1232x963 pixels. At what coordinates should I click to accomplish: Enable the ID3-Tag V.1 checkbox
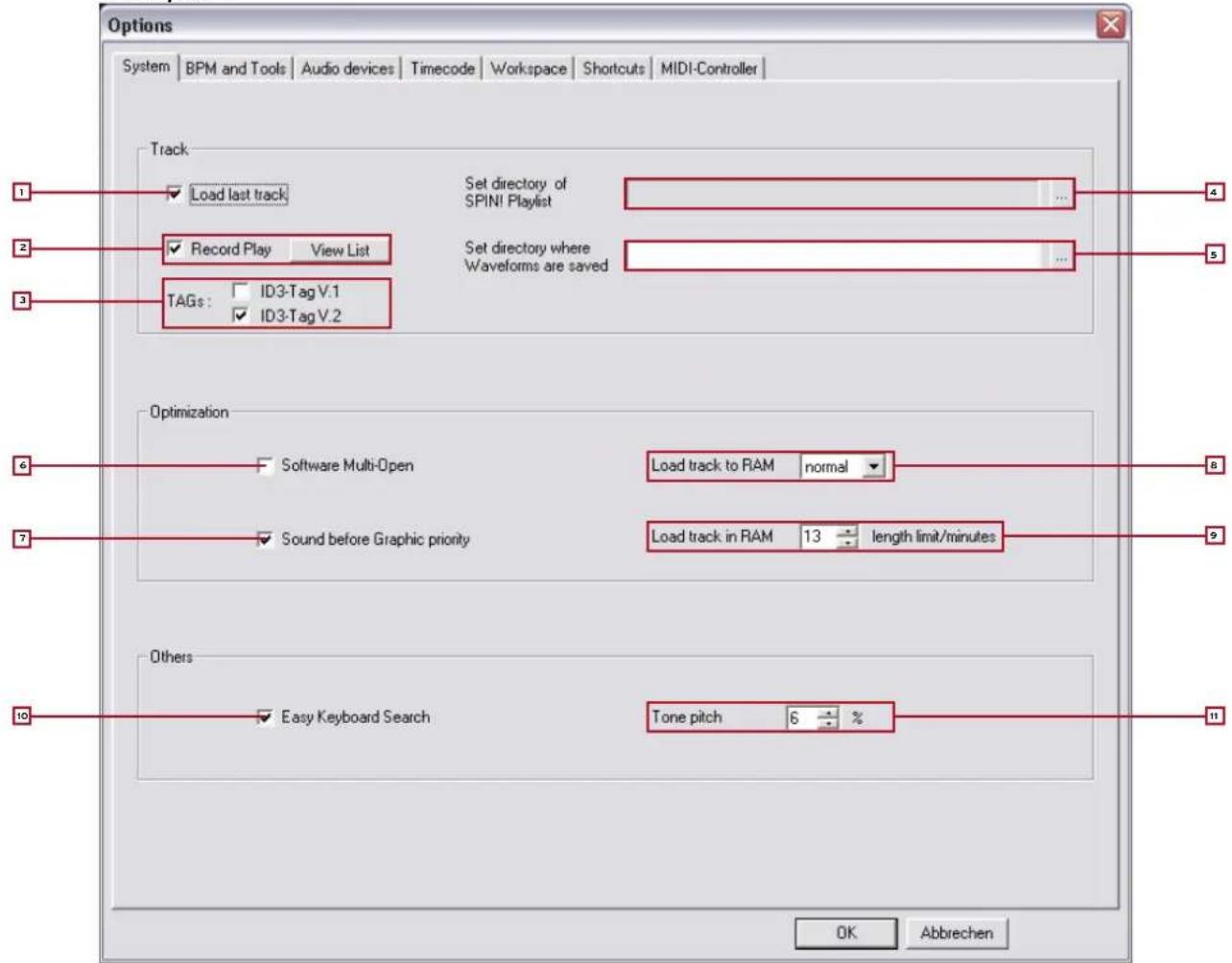(x=241, y=292)
